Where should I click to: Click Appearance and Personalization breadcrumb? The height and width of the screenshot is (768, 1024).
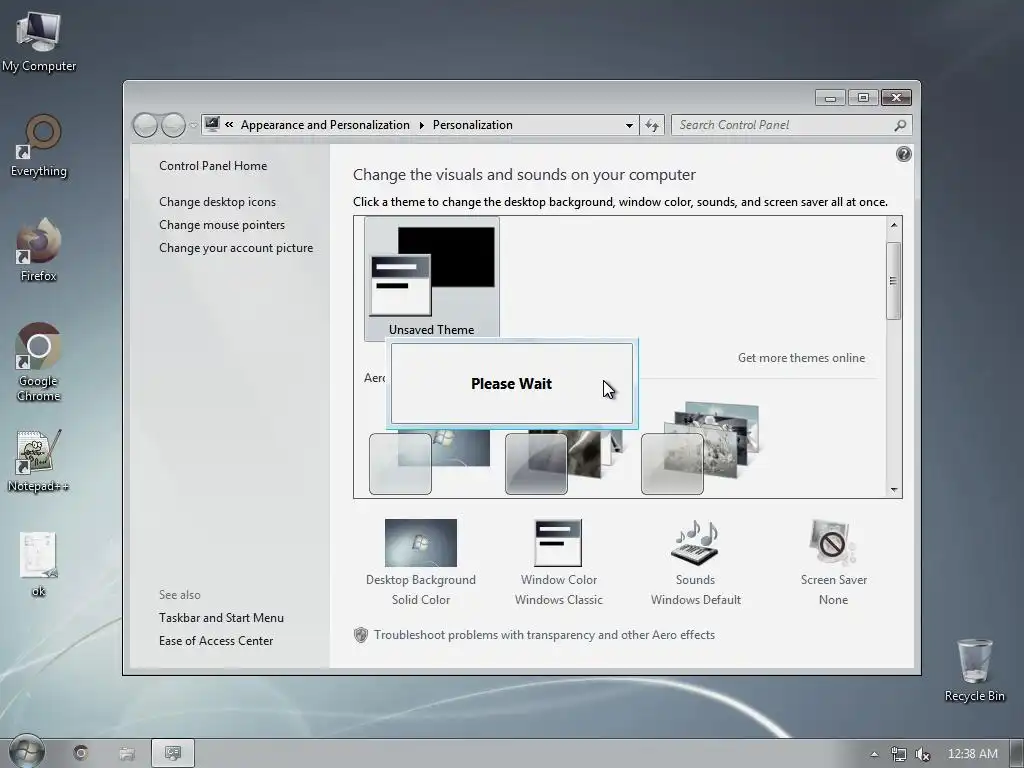pos(325,125)
